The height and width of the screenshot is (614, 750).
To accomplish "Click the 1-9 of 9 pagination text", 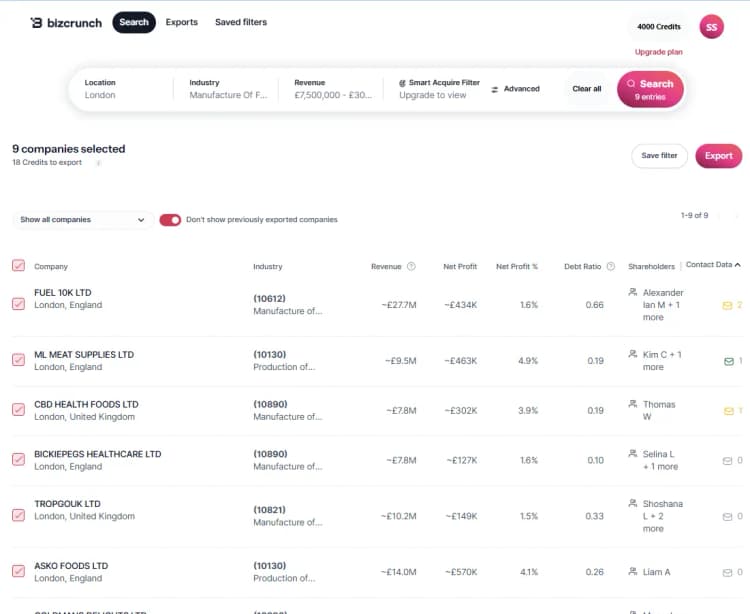I will 694,216.
